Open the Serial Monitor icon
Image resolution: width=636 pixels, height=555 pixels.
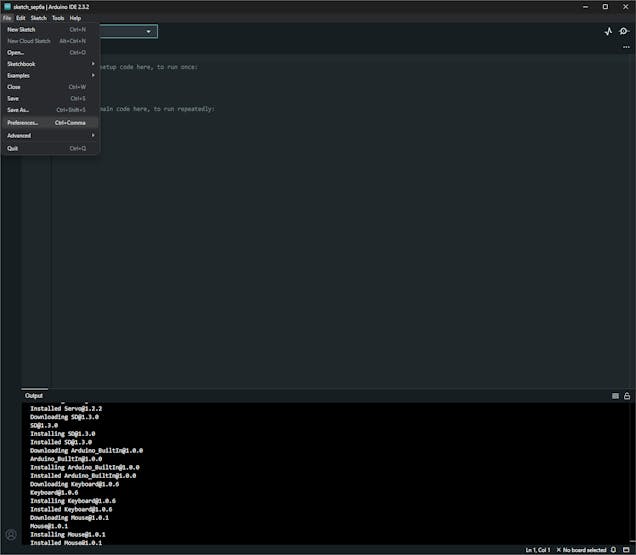(624, 31)
